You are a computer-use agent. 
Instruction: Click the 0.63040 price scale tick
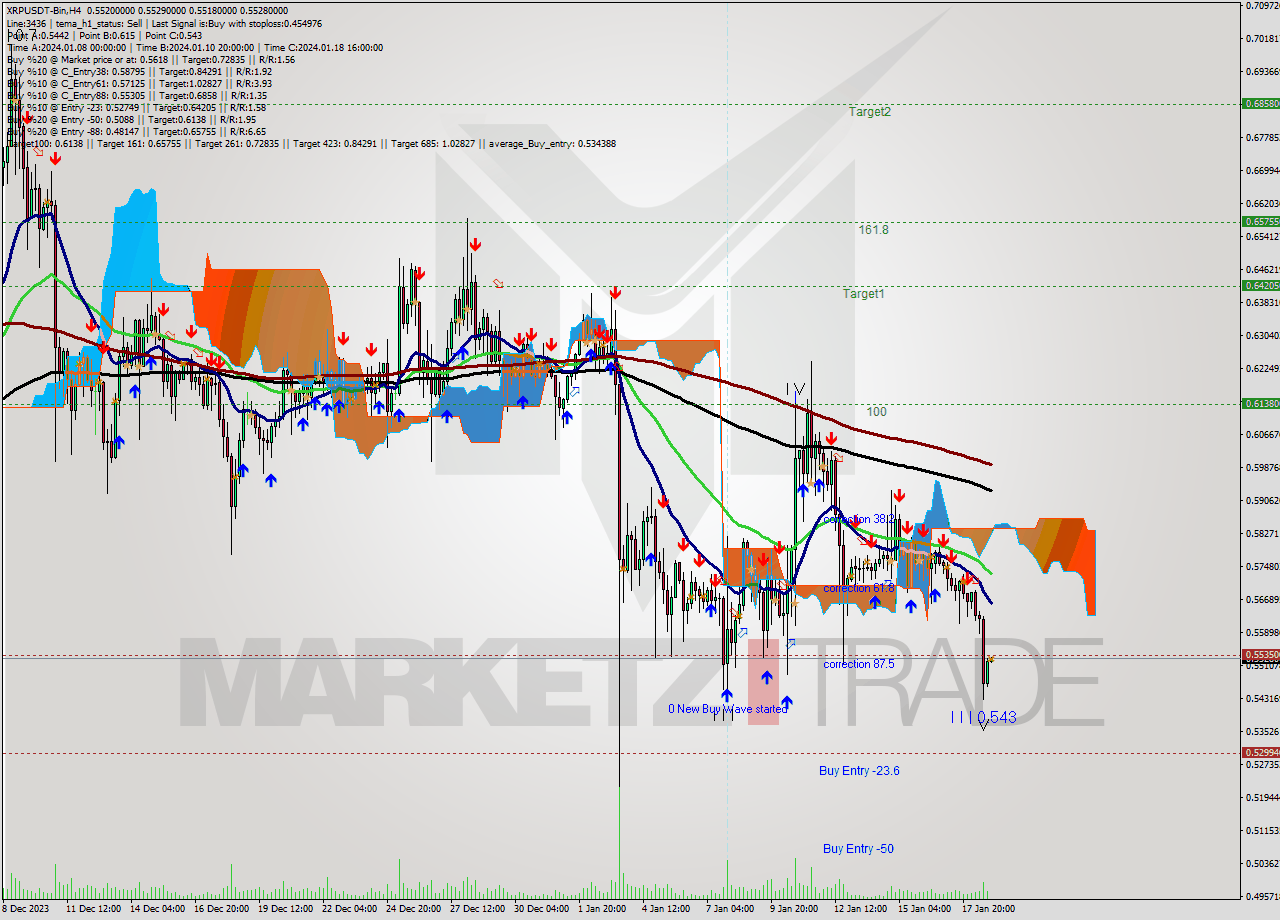coord(1264,336)
